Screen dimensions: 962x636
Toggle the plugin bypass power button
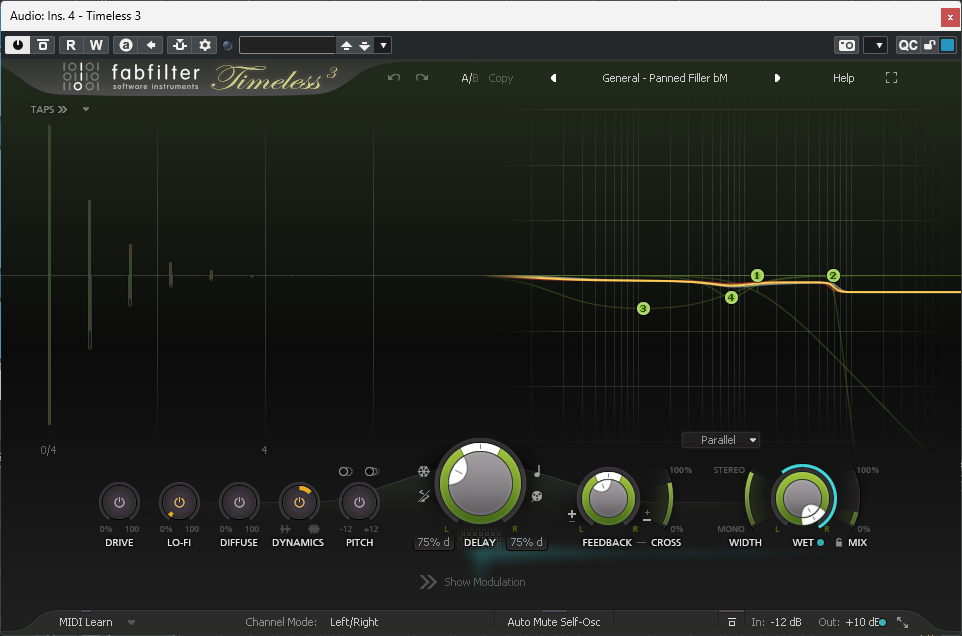click(18, 45)
